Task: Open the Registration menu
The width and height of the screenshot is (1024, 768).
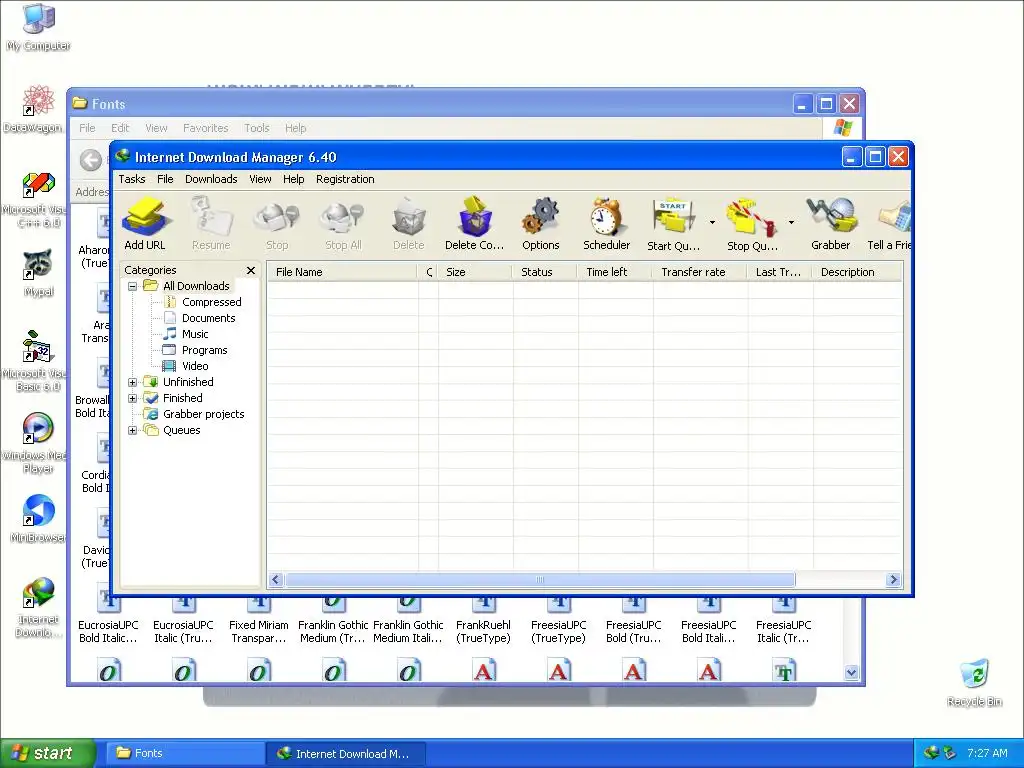Action: pyautogui.click(x=345, y=179)
